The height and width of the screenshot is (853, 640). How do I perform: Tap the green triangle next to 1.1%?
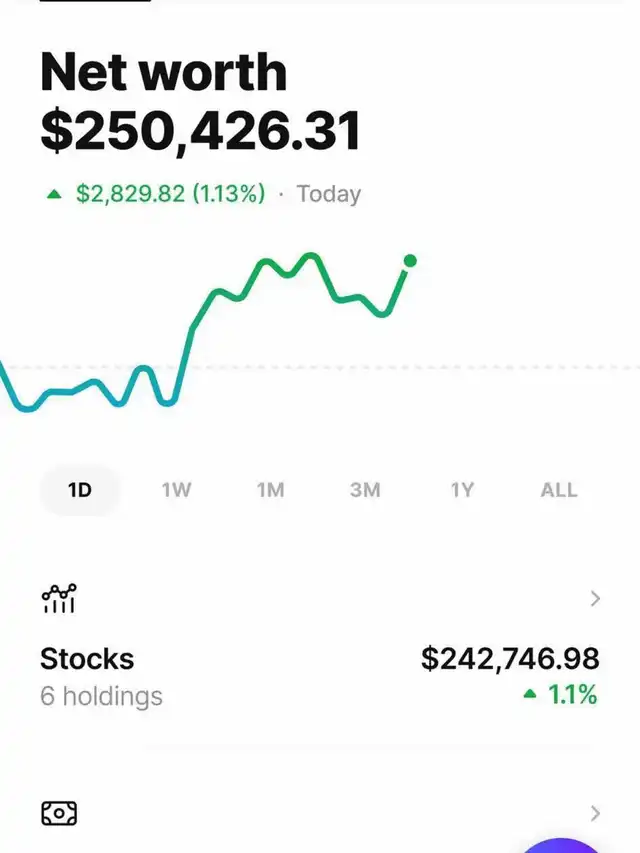[530, 694]
